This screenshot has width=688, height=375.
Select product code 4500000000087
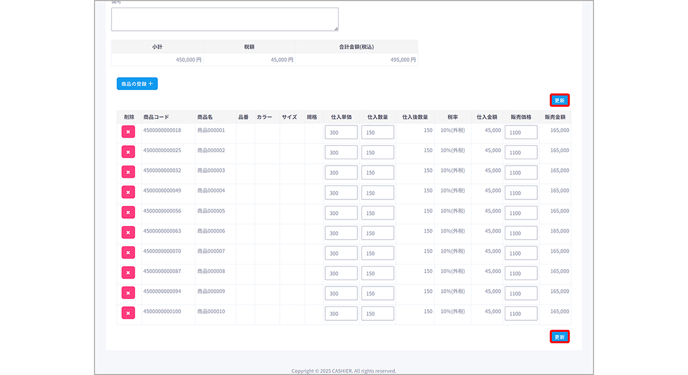pyautogui.click(x=162, y=271)
